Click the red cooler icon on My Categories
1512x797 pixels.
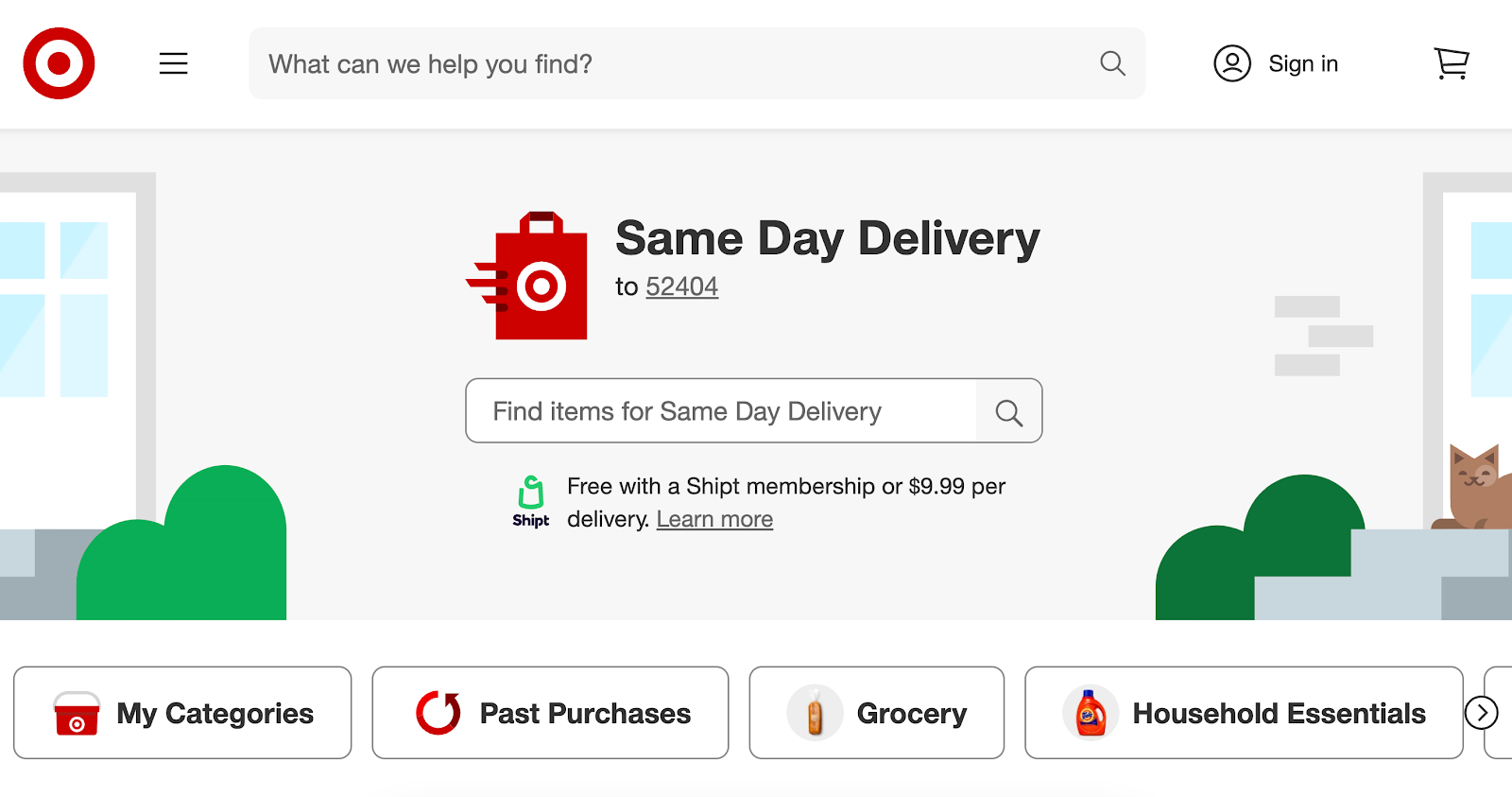coord(75,713)
